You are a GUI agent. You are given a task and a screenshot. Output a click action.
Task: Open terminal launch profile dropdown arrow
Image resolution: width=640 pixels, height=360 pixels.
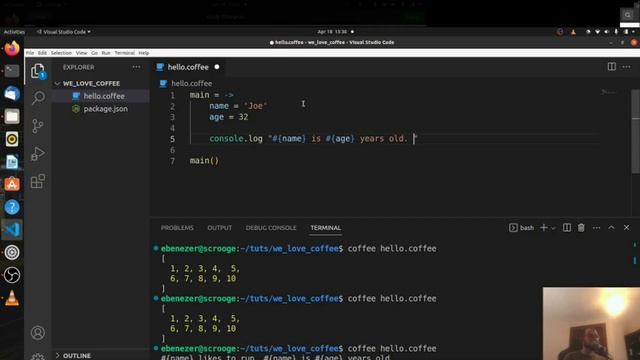point(553,228)
